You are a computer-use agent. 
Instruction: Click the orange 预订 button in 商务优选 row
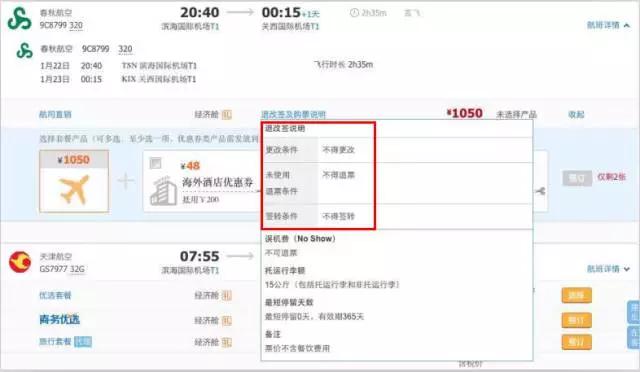576,320
